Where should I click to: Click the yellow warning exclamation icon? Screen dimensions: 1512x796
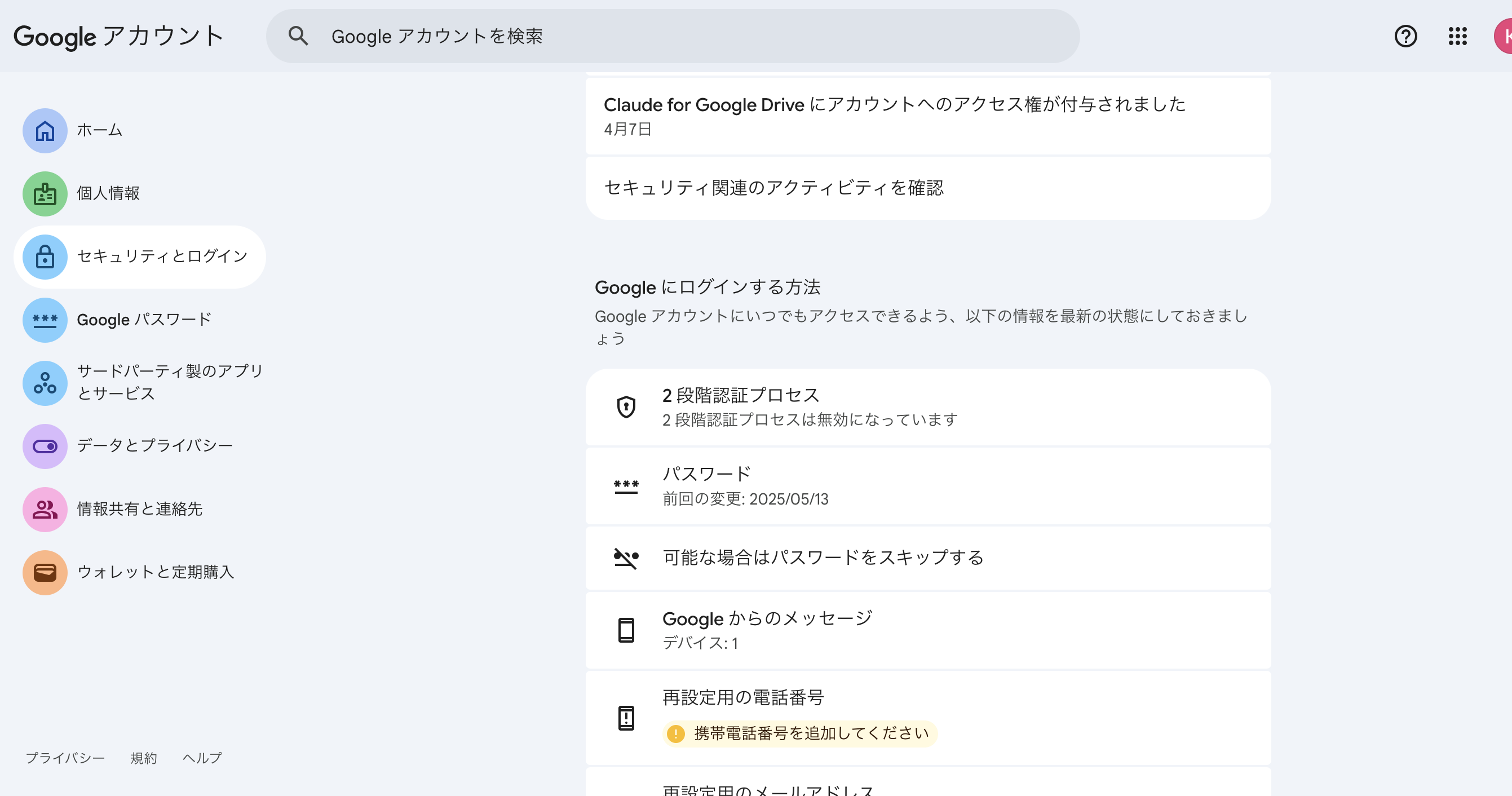click(x=675, y=733)
